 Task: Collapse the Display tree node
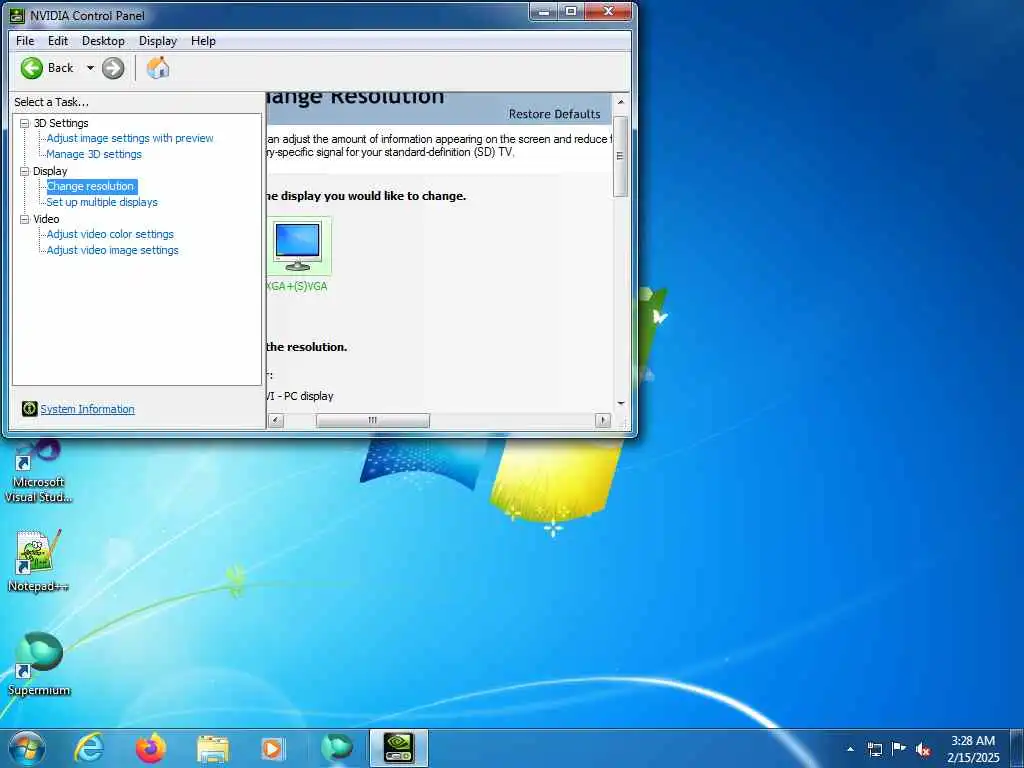pyautogui.click(x=24, y=171)
